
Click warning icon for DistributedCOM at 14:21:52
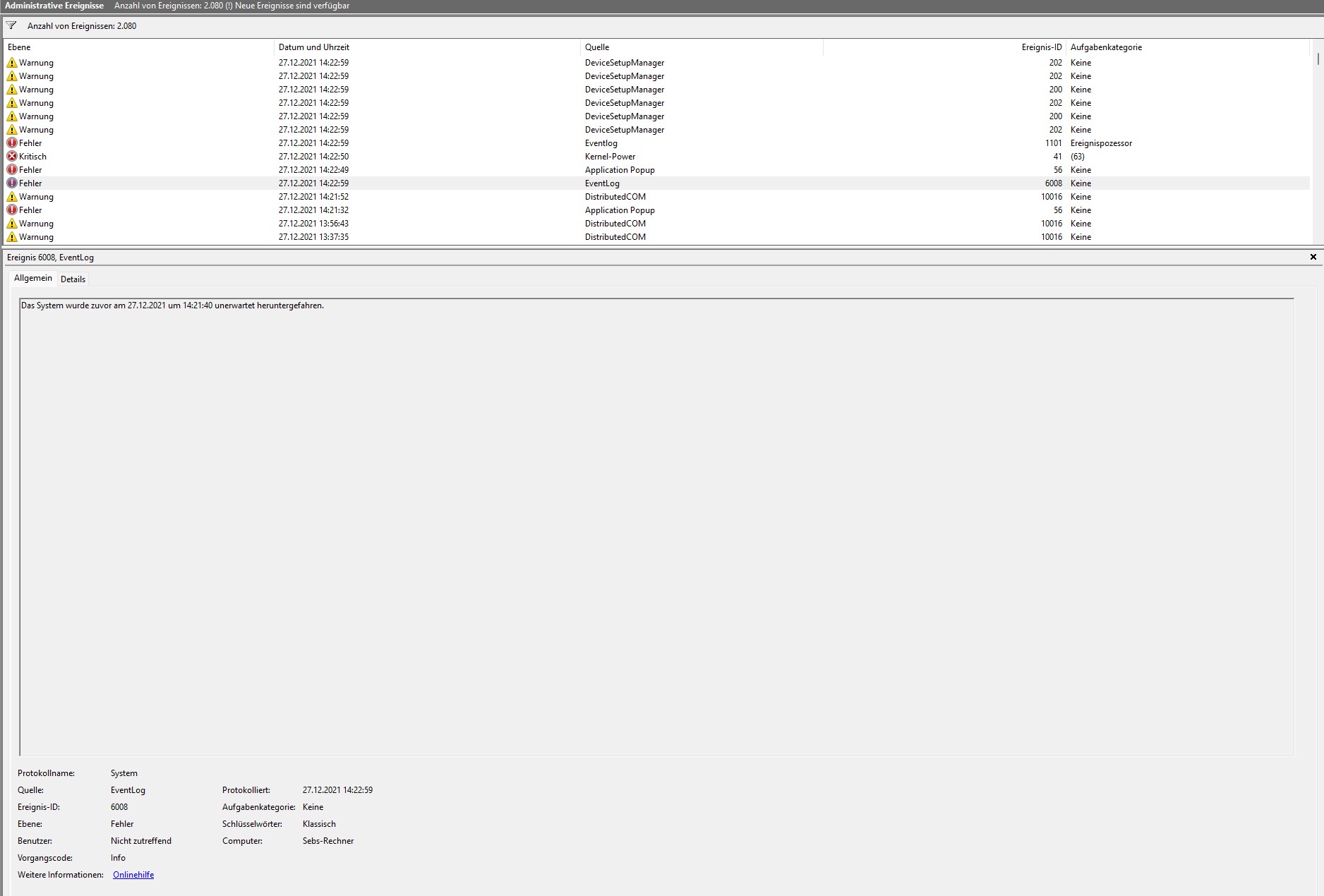[x=12, y=197]
